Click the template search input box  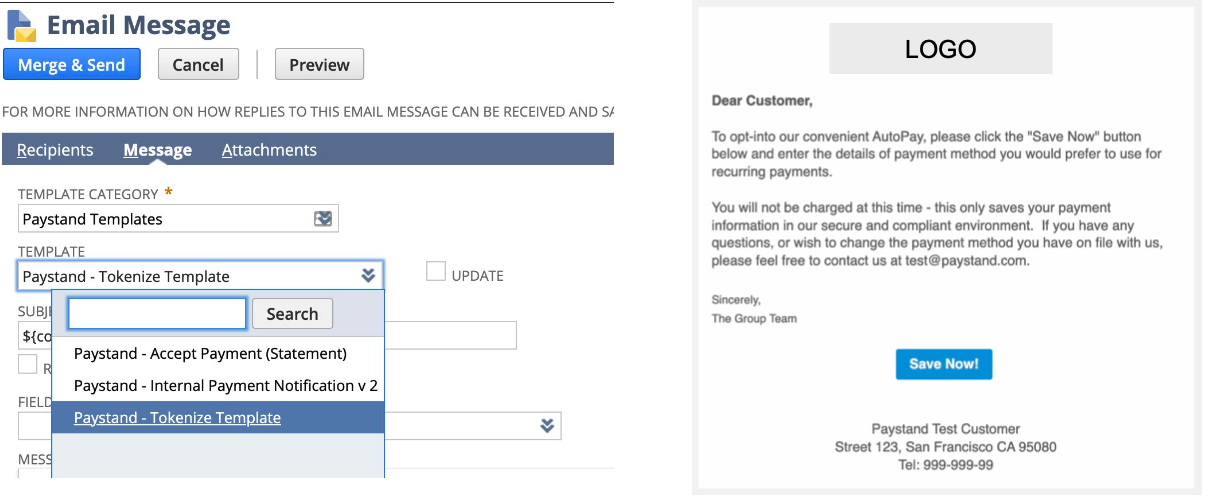pyautogui.click(x=157, y=314)
